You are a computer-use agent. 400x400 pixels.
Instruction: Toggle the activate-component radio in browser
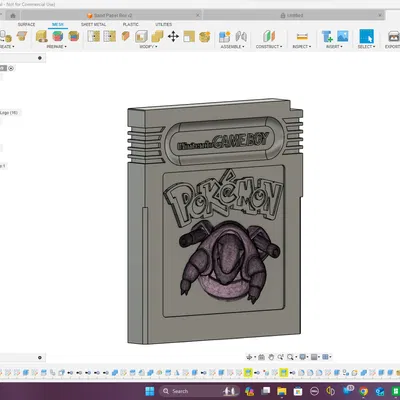[11, 68]
